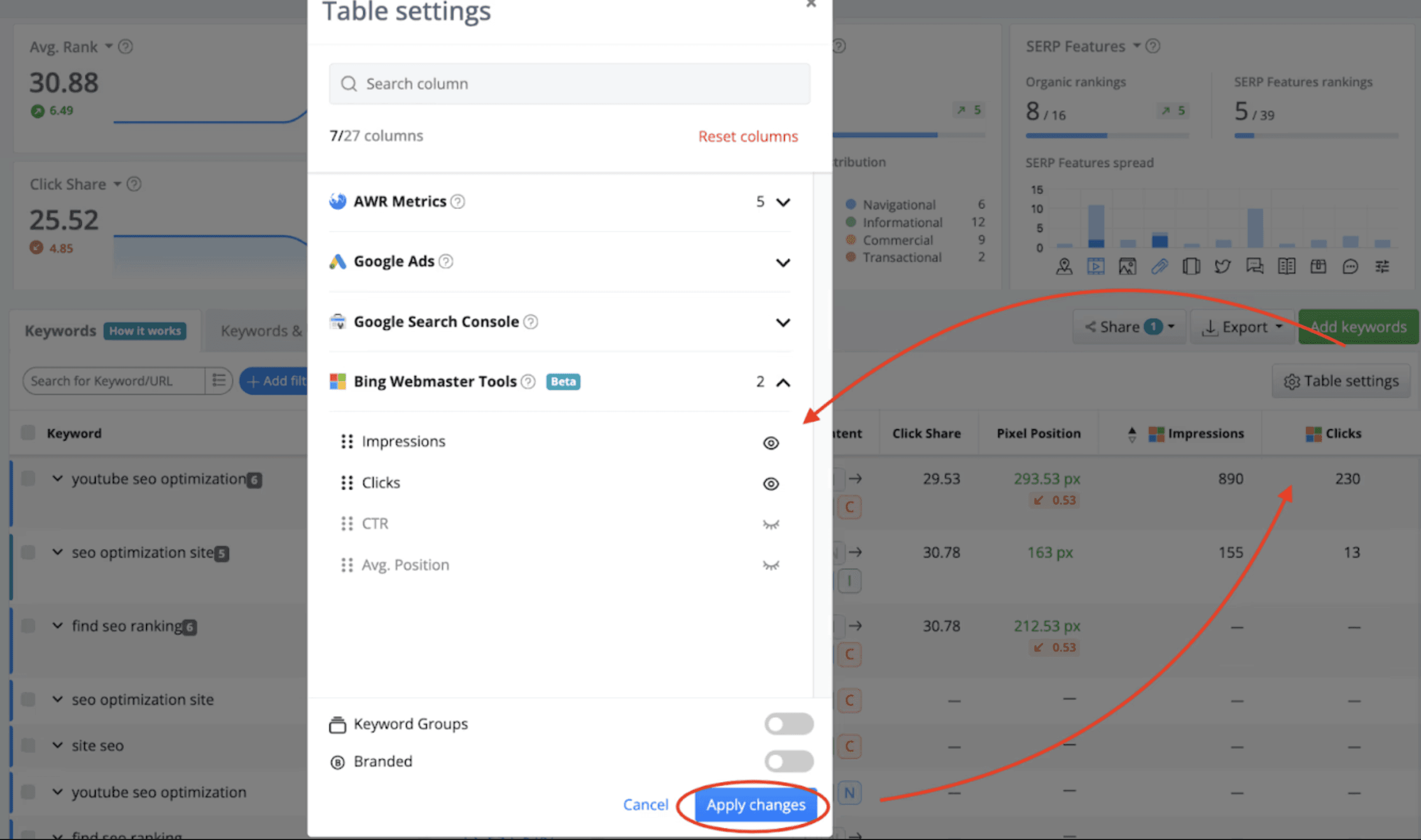1421x840 pixels.
Task: Open Google Search Console help icon
Action: 530,322
